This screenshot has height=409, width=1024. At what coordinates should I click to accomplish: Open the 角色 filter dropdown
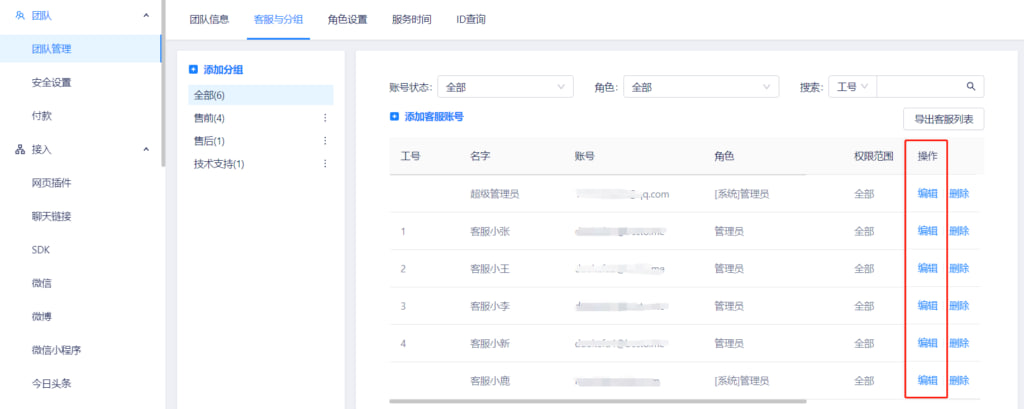[x=703, y=87]
